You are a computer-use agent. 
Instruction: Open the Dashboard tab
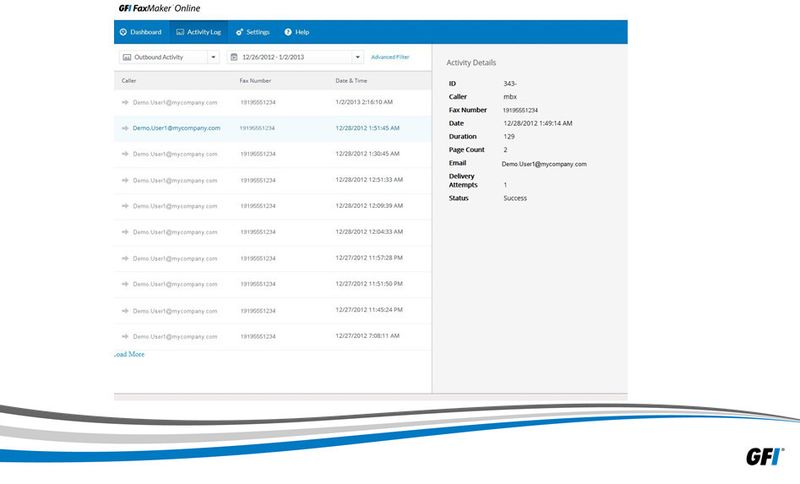(141, 32)
